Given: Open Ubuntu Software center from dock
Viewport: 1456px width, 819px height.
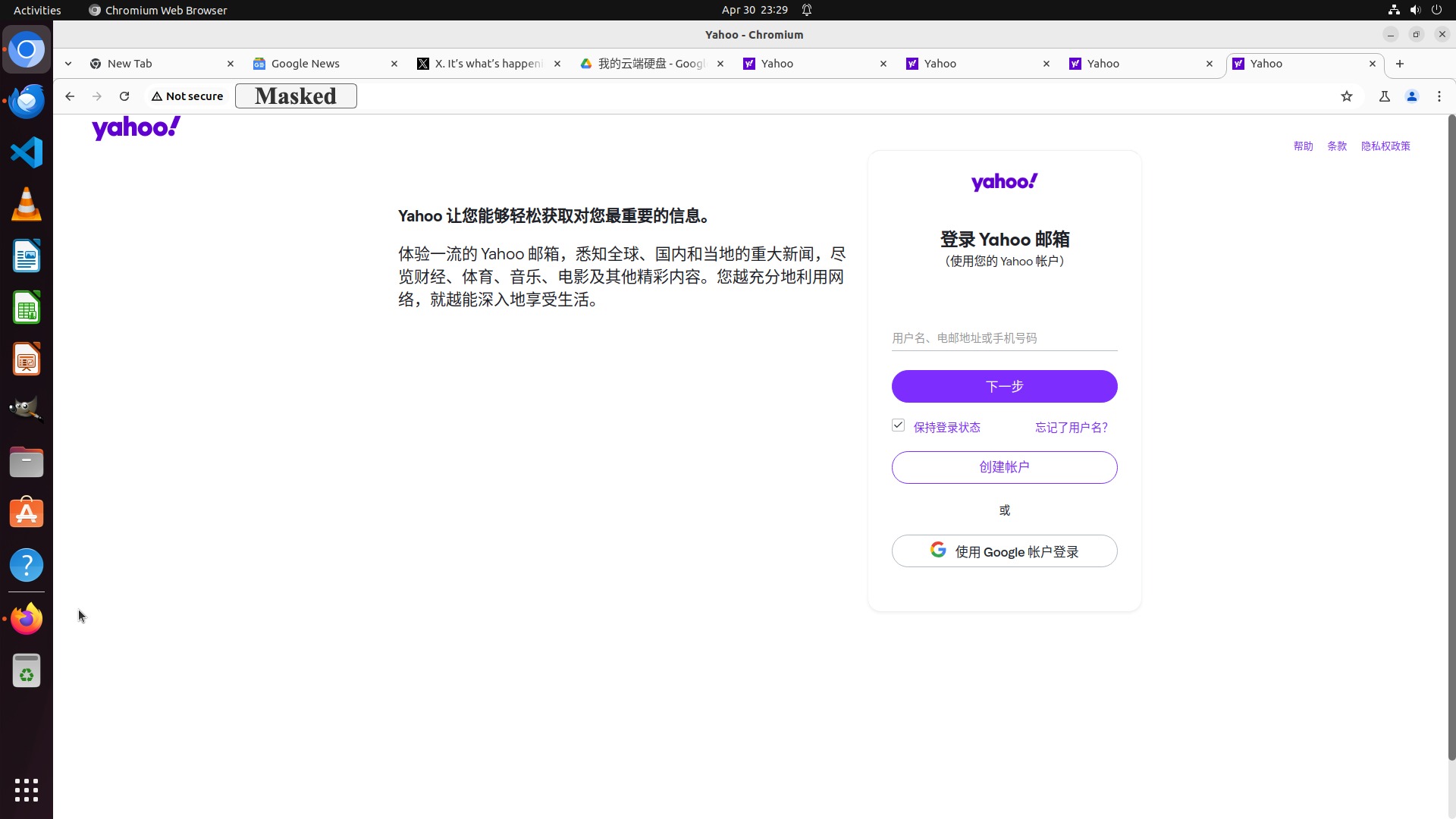Looking at the screenshot, I should click(x=27, y=513).
